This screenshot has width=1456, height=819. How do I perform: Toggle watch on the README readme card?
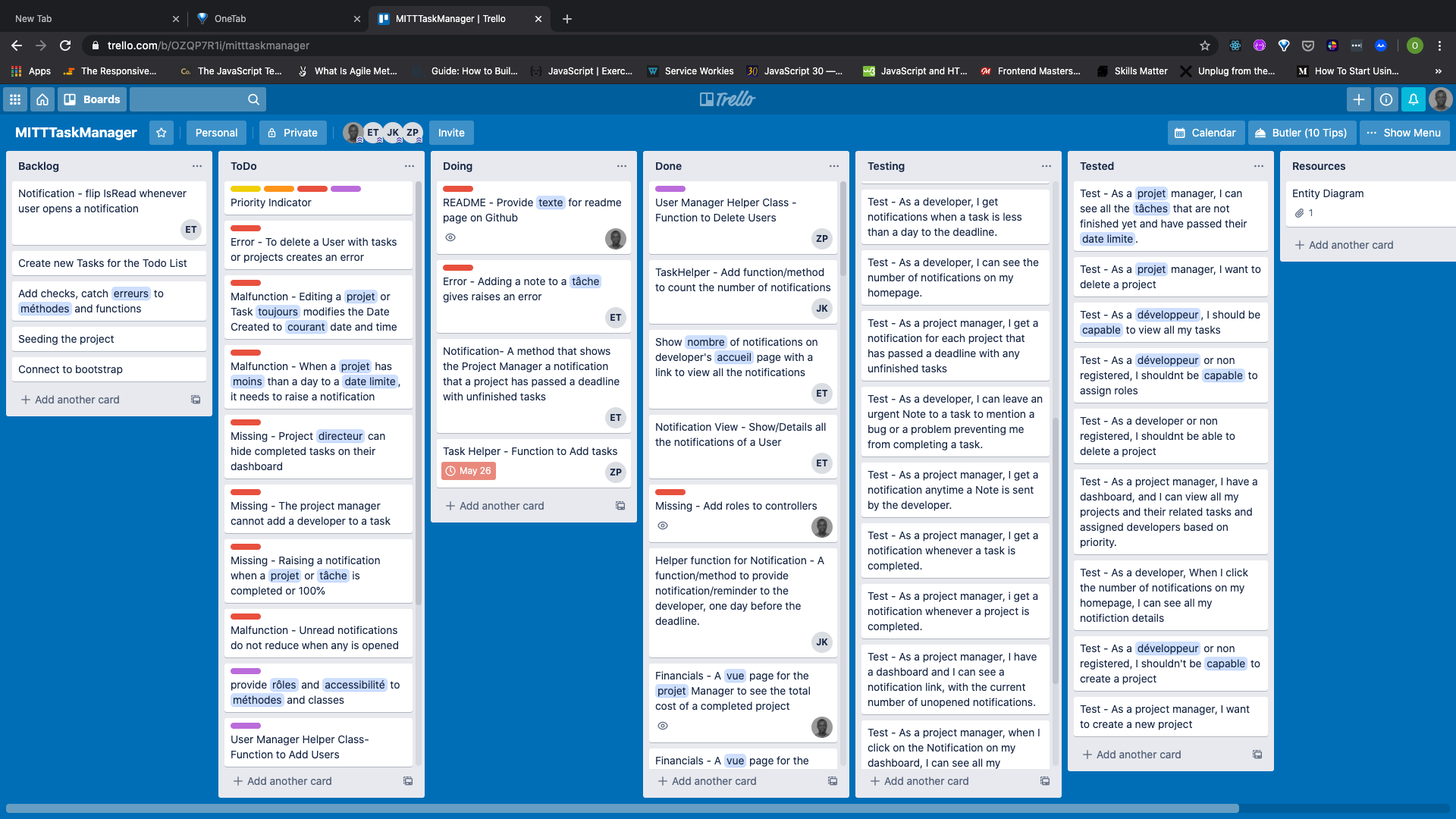click(x=450, y=237)
